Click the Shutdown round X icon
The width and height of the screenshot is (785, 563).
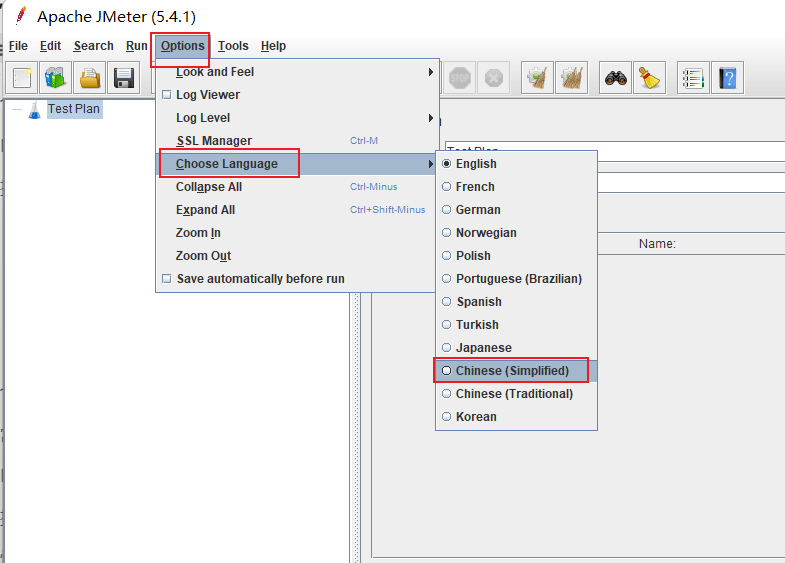click(494, 78)
